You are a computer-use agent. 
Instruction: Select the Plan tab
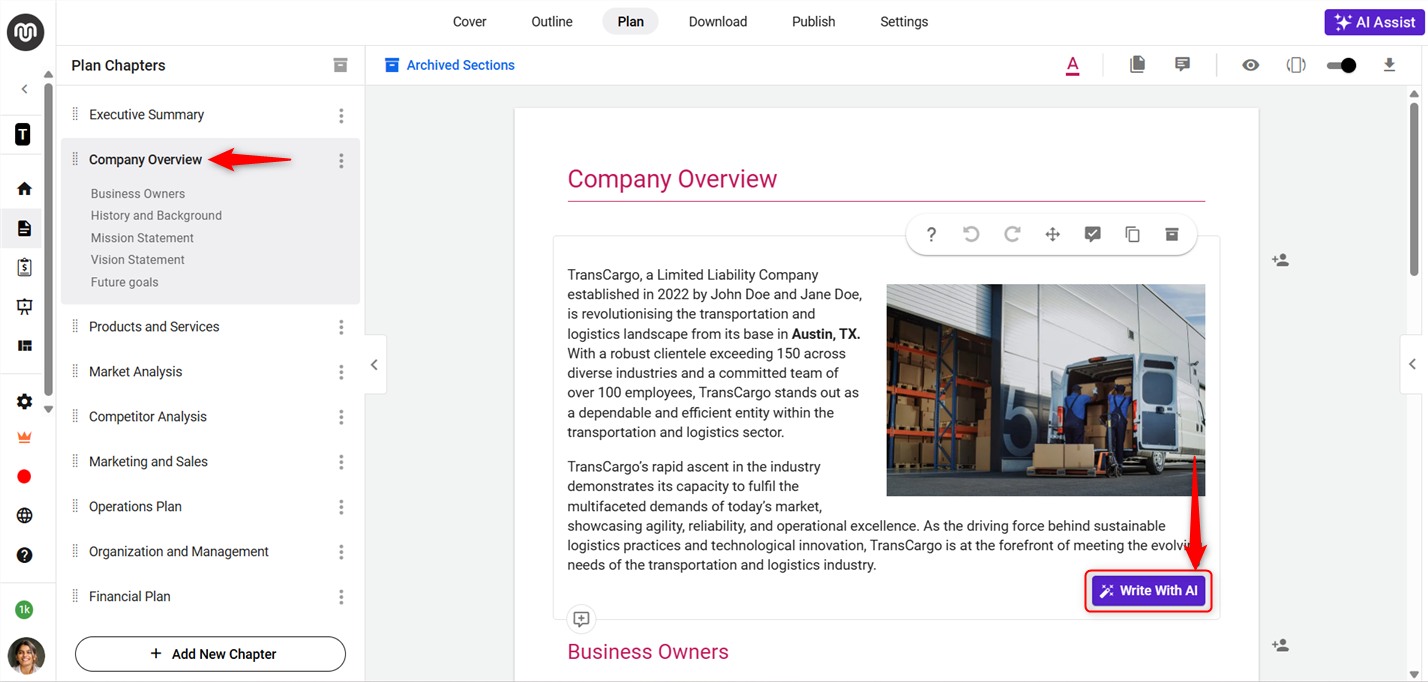click(631, 22)
